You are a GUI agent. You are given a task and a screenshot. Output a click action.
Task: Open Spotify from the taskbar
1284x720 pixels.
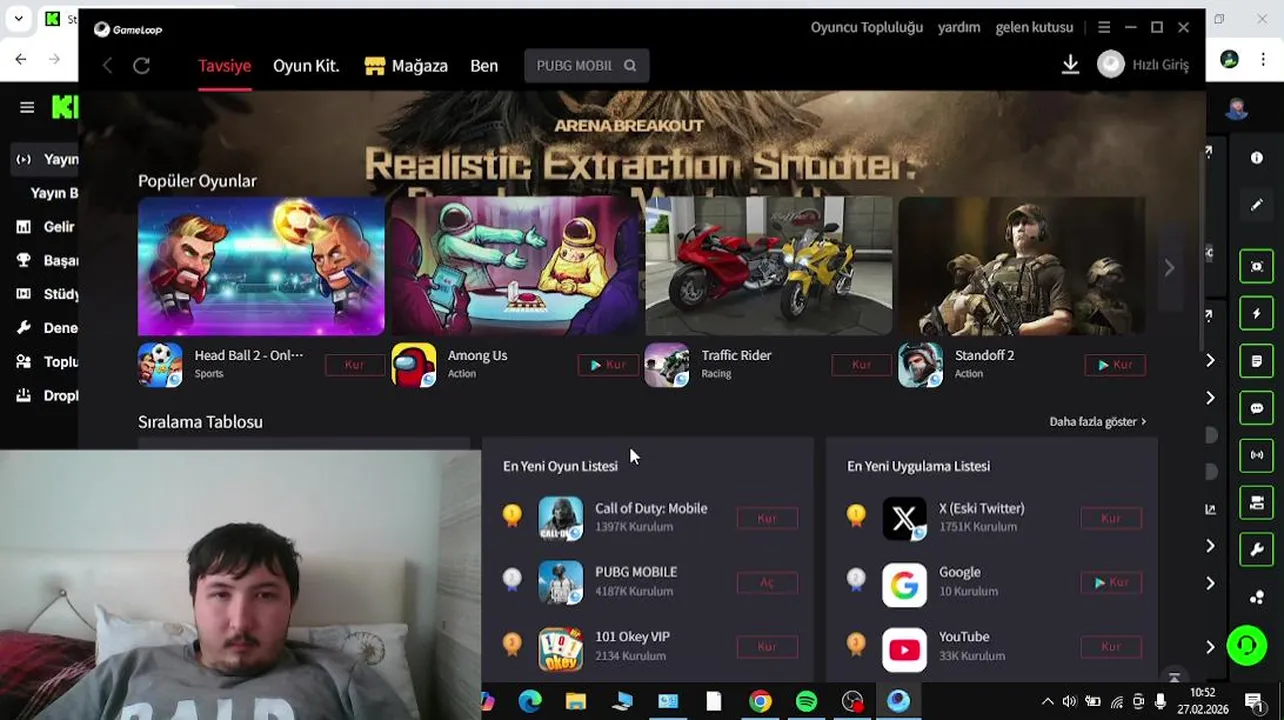click(806, 702)
